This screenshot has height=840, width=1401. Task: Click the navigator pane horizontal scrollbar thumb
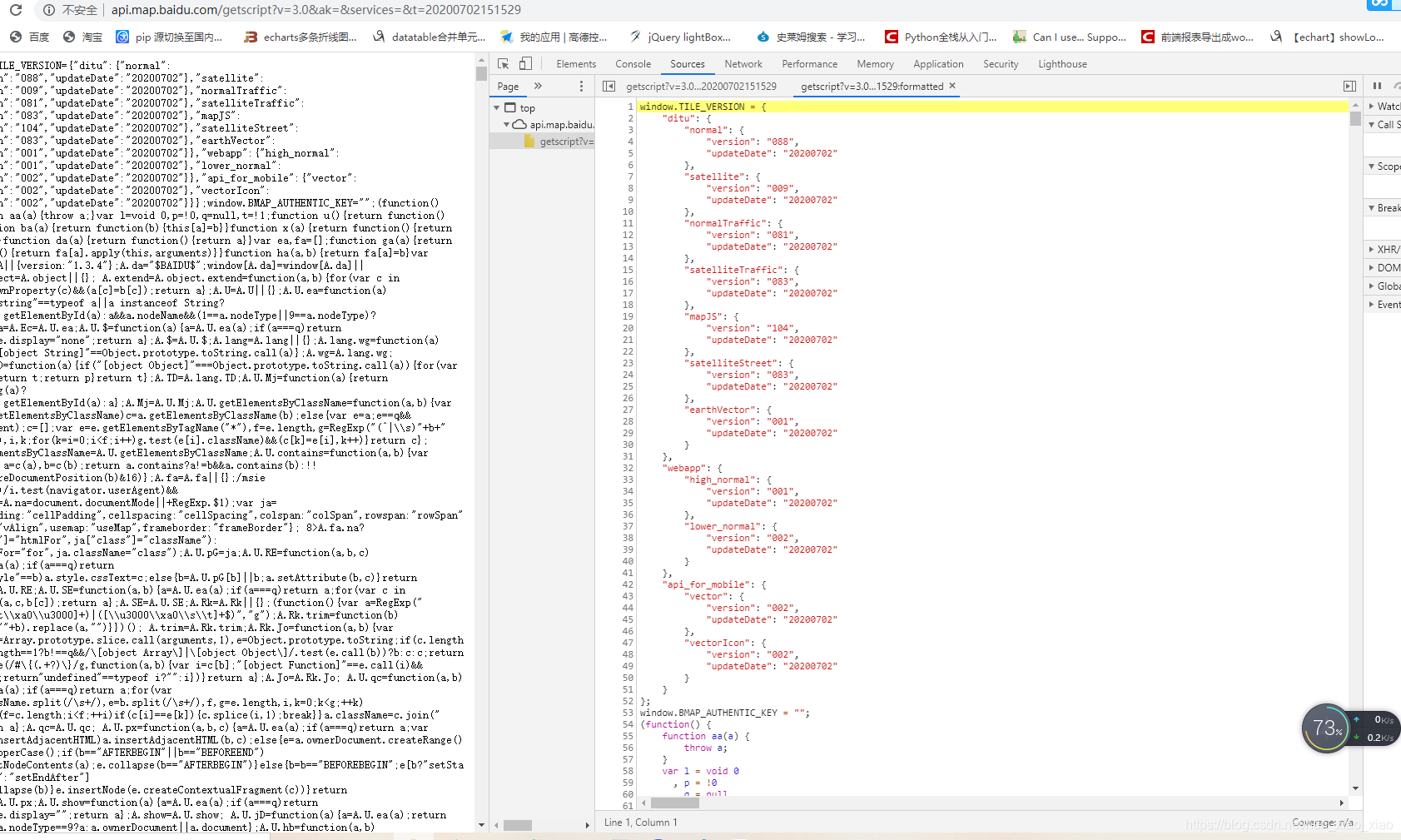click(518, 825)
